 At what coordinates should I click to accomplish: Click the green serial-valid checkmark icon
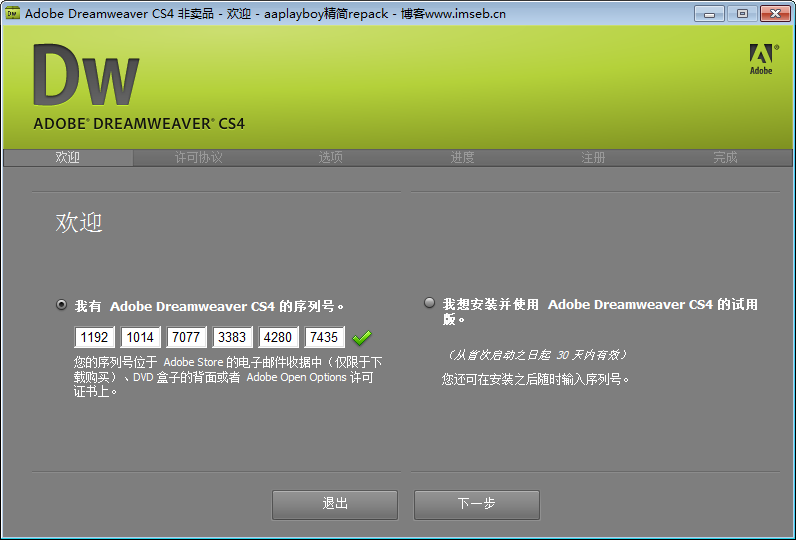tap(362, 338)
